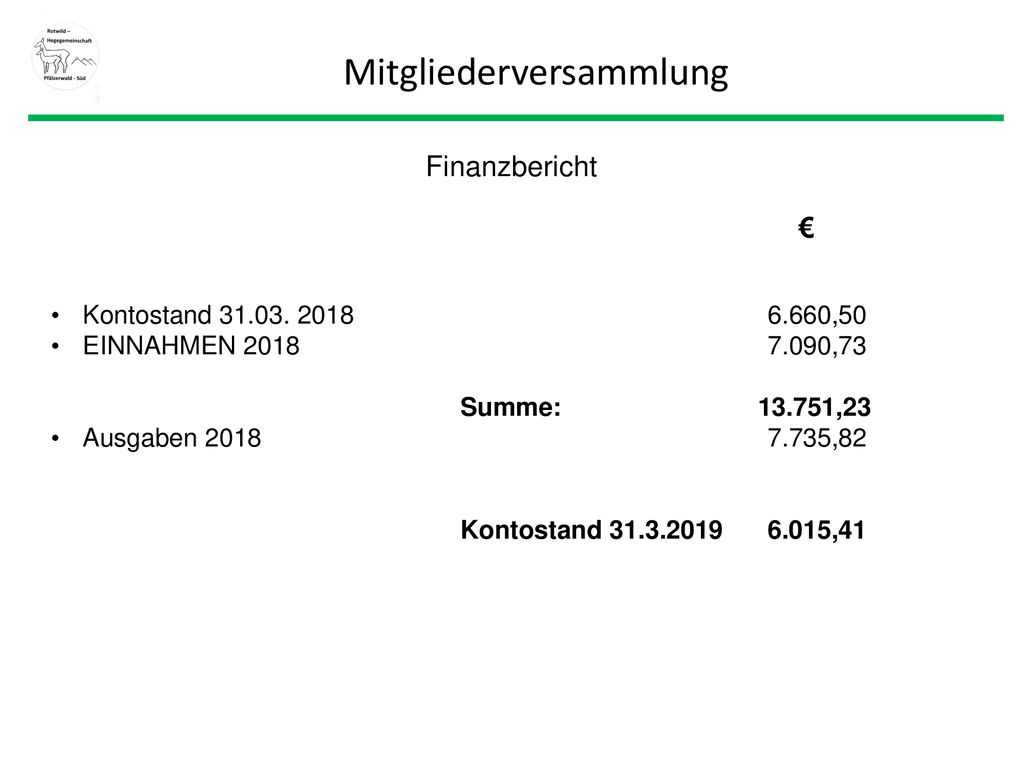
Task: Click the Rotwild Hegegemeinschaft deer logo
Action: (x=65, y=56)
